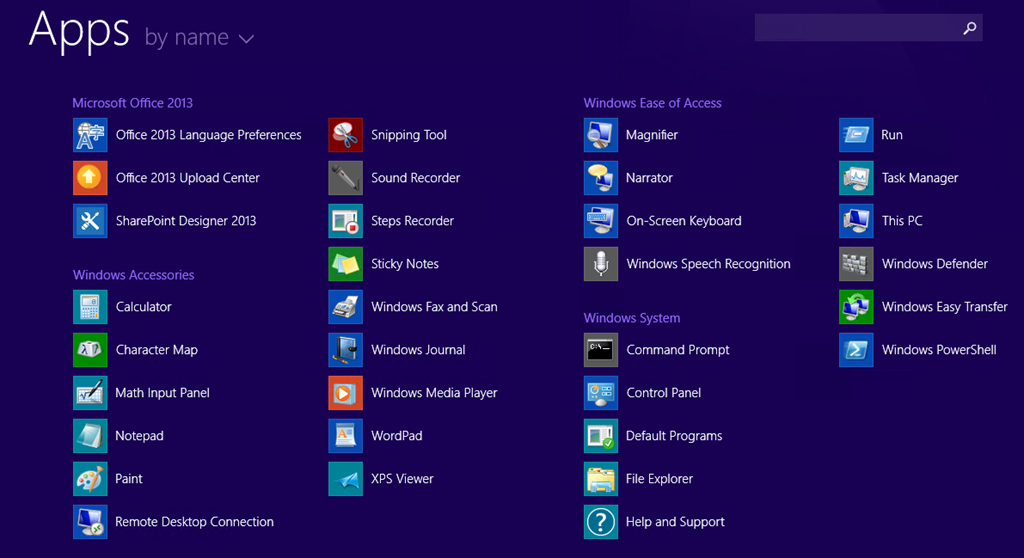Click the sort chevron next to 'by name'
Viewport: 1024px width, 558px height.
click(x=246, y=39)
